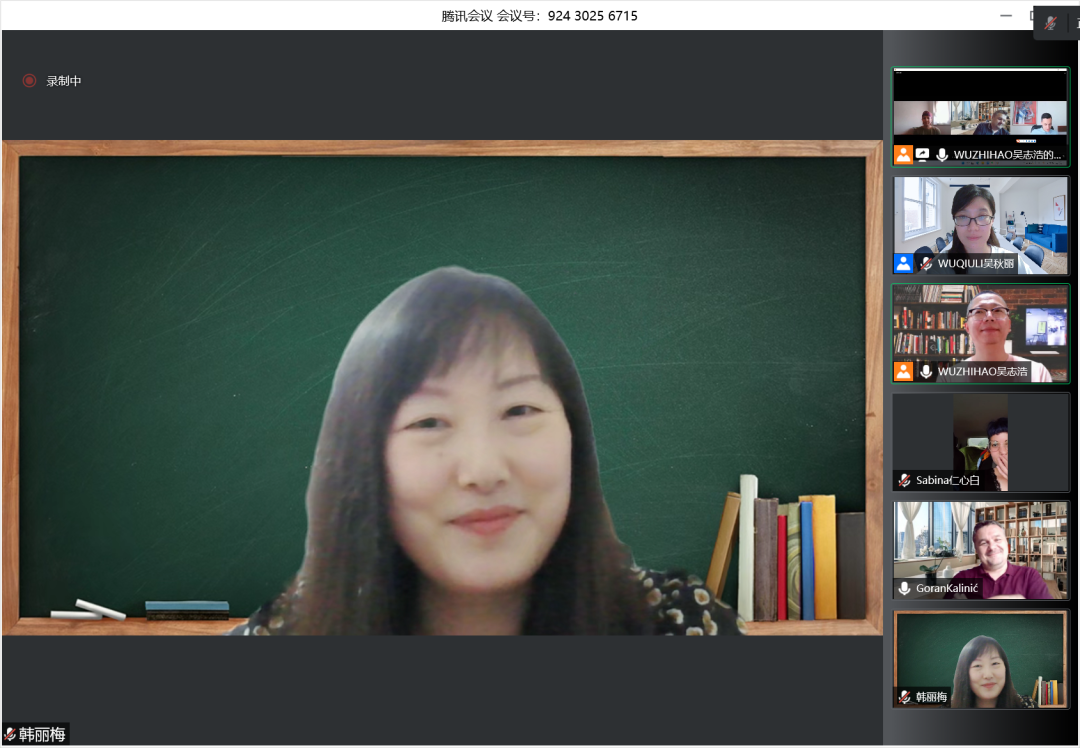This screenshot has height=748, width=1080.
Task: Click orange host icon on WUZHIHAO bookshelf tile
Action: (x=904, y=372)
